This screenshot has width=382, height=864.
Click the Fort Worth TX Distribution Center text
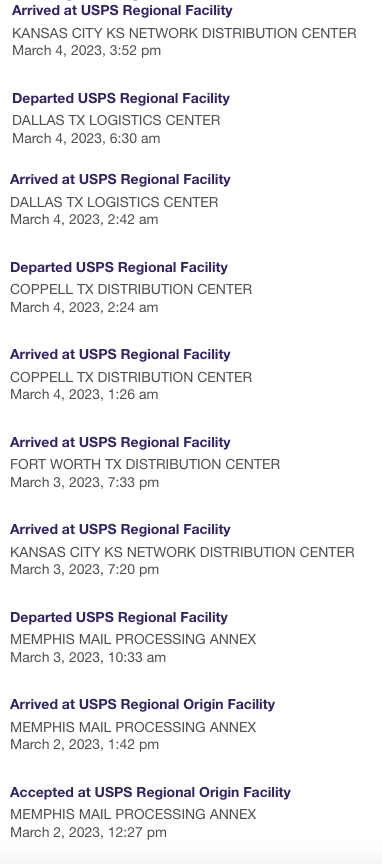coord(145,465)
